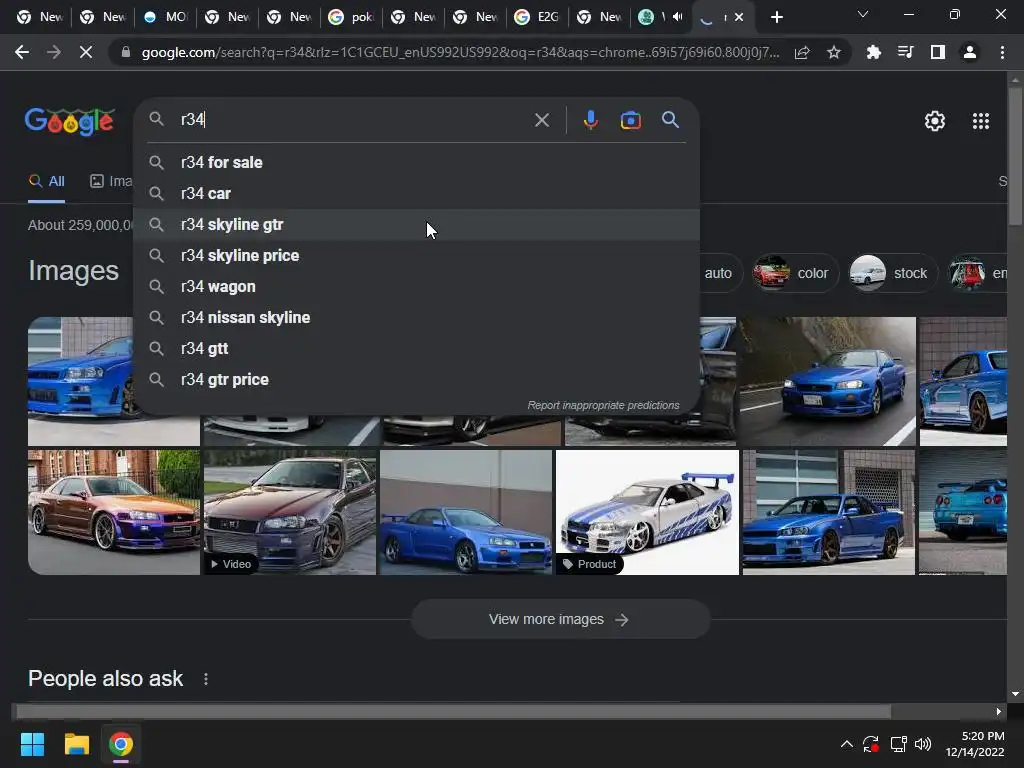Image resolution: width=1024 pixels, height=768 pixels.
Task: Open the Chrome three-dot menu
Action: [1002, 52]
